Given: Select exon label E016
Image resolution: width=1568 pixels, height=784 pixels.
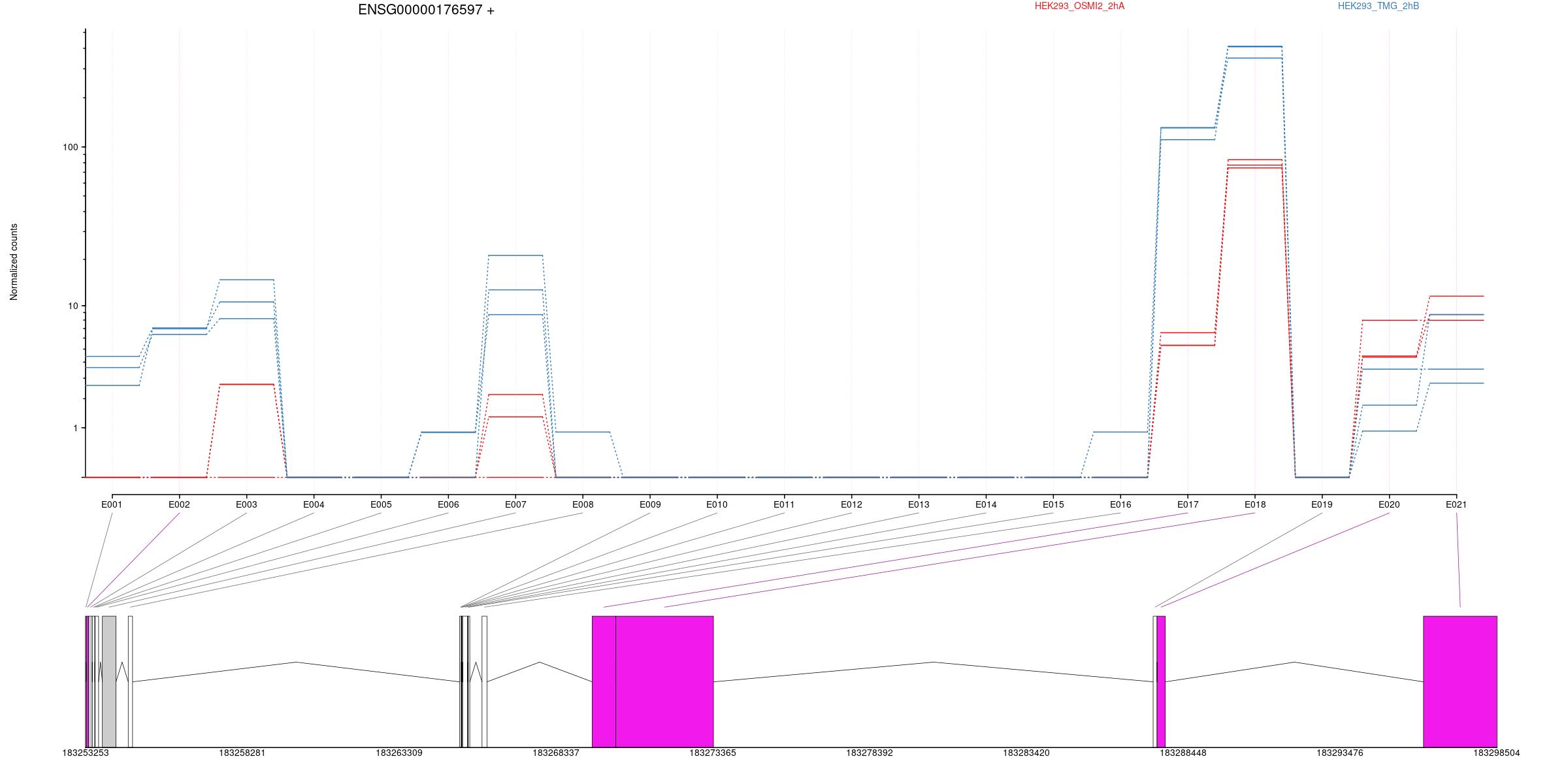Looking at the screenshot, I should click(x=1120, y=504).
